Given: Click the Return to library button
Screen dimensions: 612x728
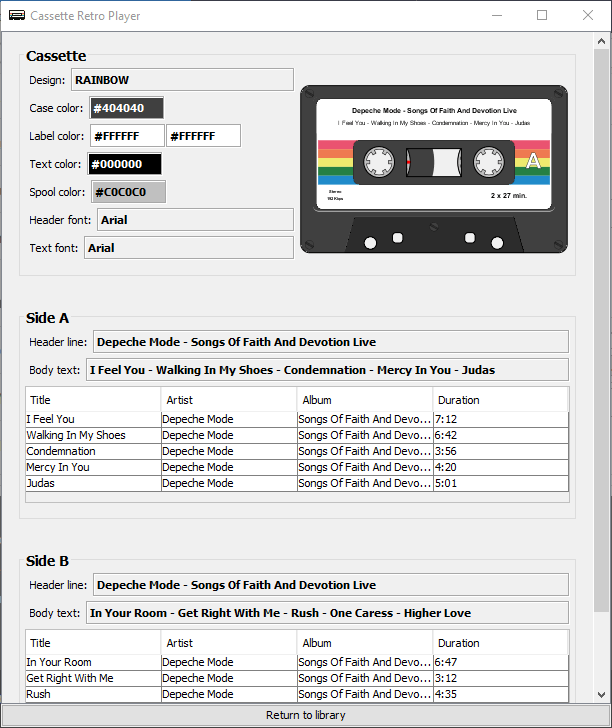Looking at the screenshot, I should 305,715.
